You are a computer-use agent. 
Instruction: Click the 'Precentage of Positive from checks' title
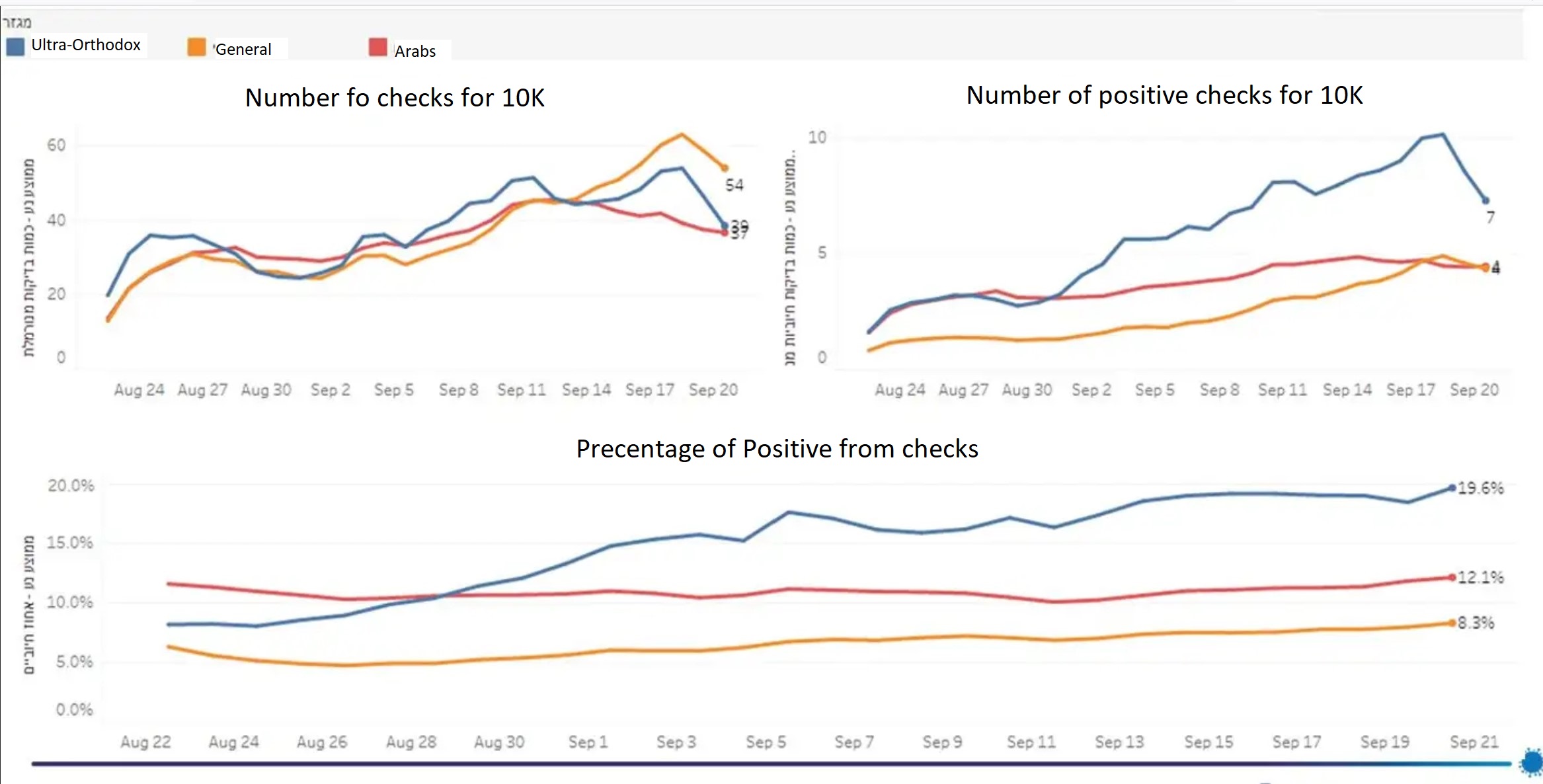pyautogui.click(x=777, y=449)
